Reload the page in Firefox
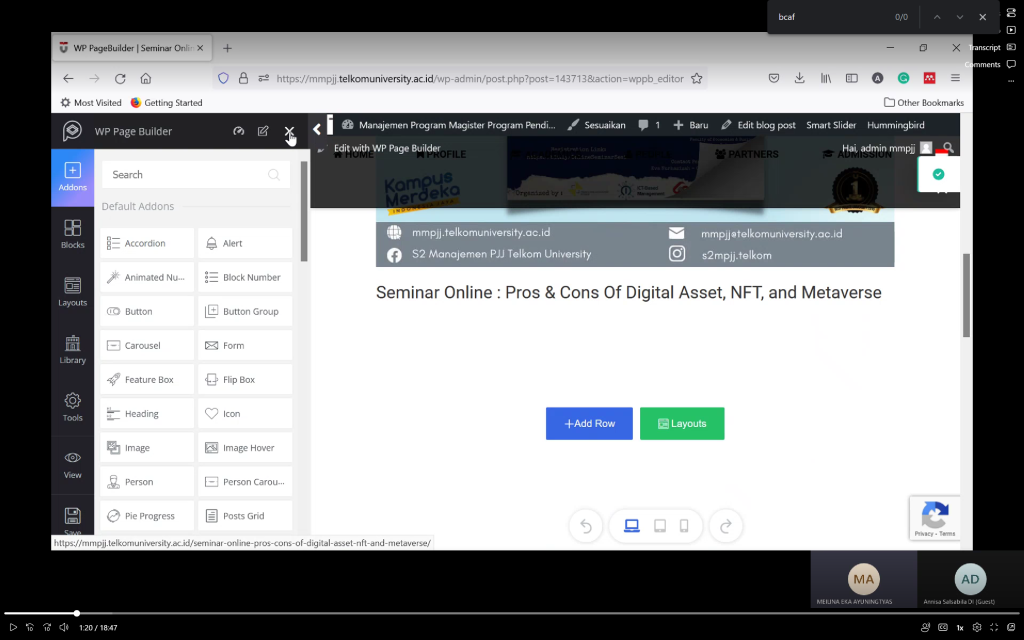Screen dimensions: 1024x640 [x=120, y=78]
